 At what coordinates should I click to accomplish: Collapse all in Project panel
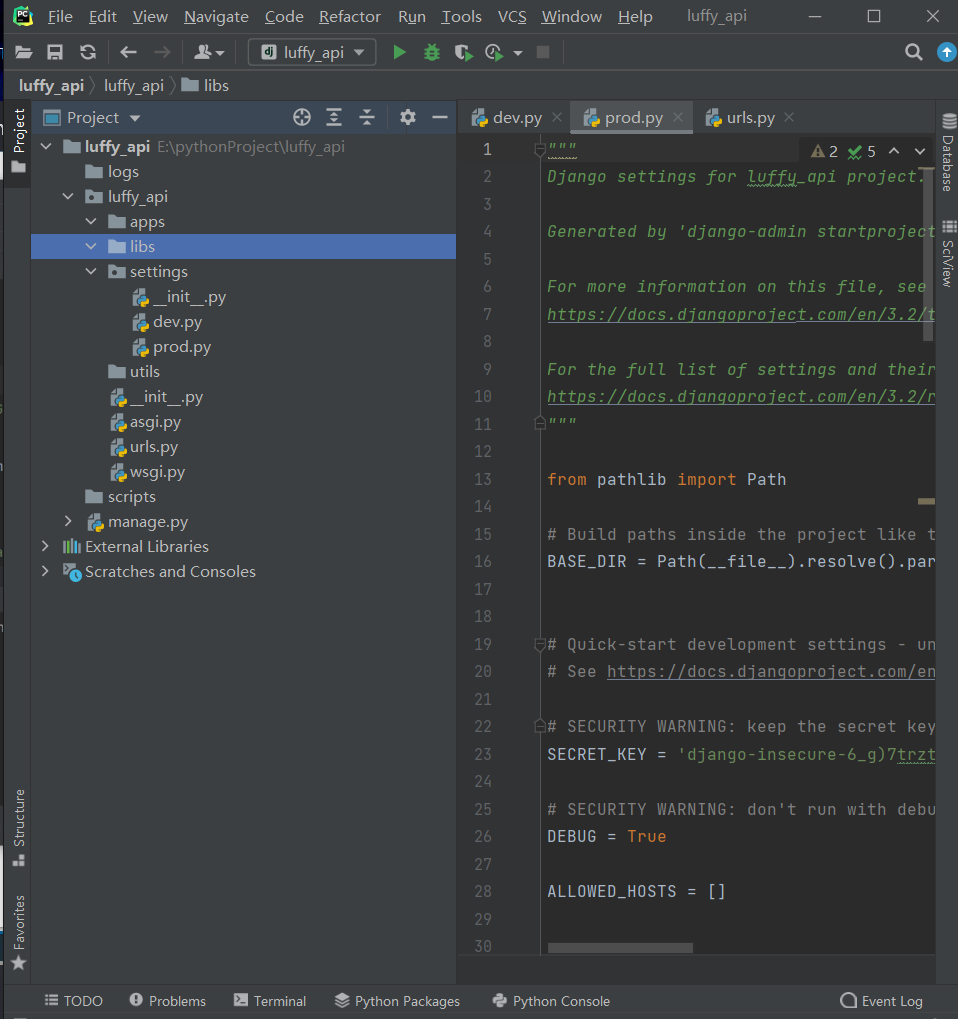pyautogui.click(x=367, y=118)
